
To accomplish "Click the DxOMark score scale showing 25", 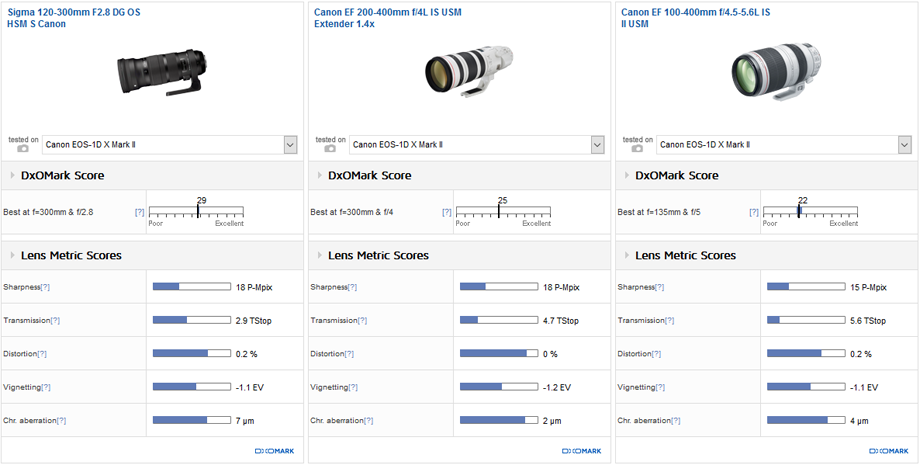I will [503, 212].
